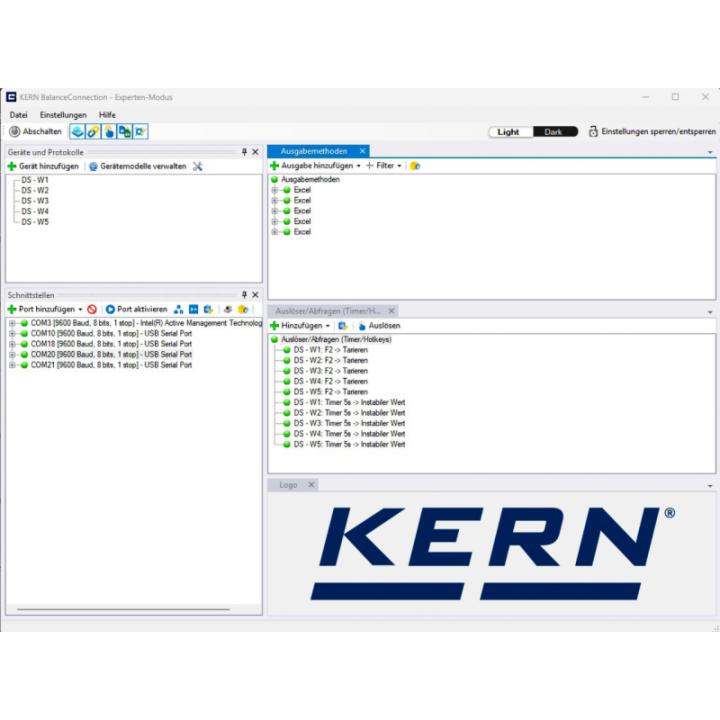Switch theme to Light
Viewport: 720px width, 720px height.
tap(508, 132)
